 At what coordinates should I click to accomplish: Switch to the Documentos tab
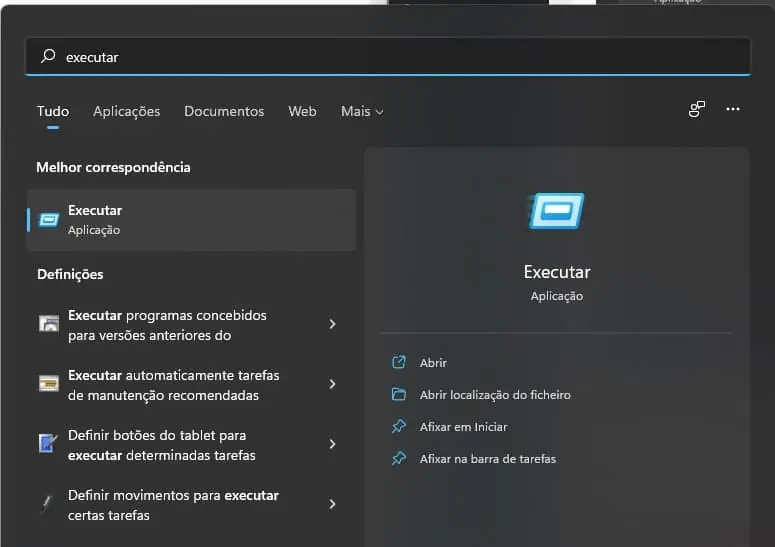point(224,111)
